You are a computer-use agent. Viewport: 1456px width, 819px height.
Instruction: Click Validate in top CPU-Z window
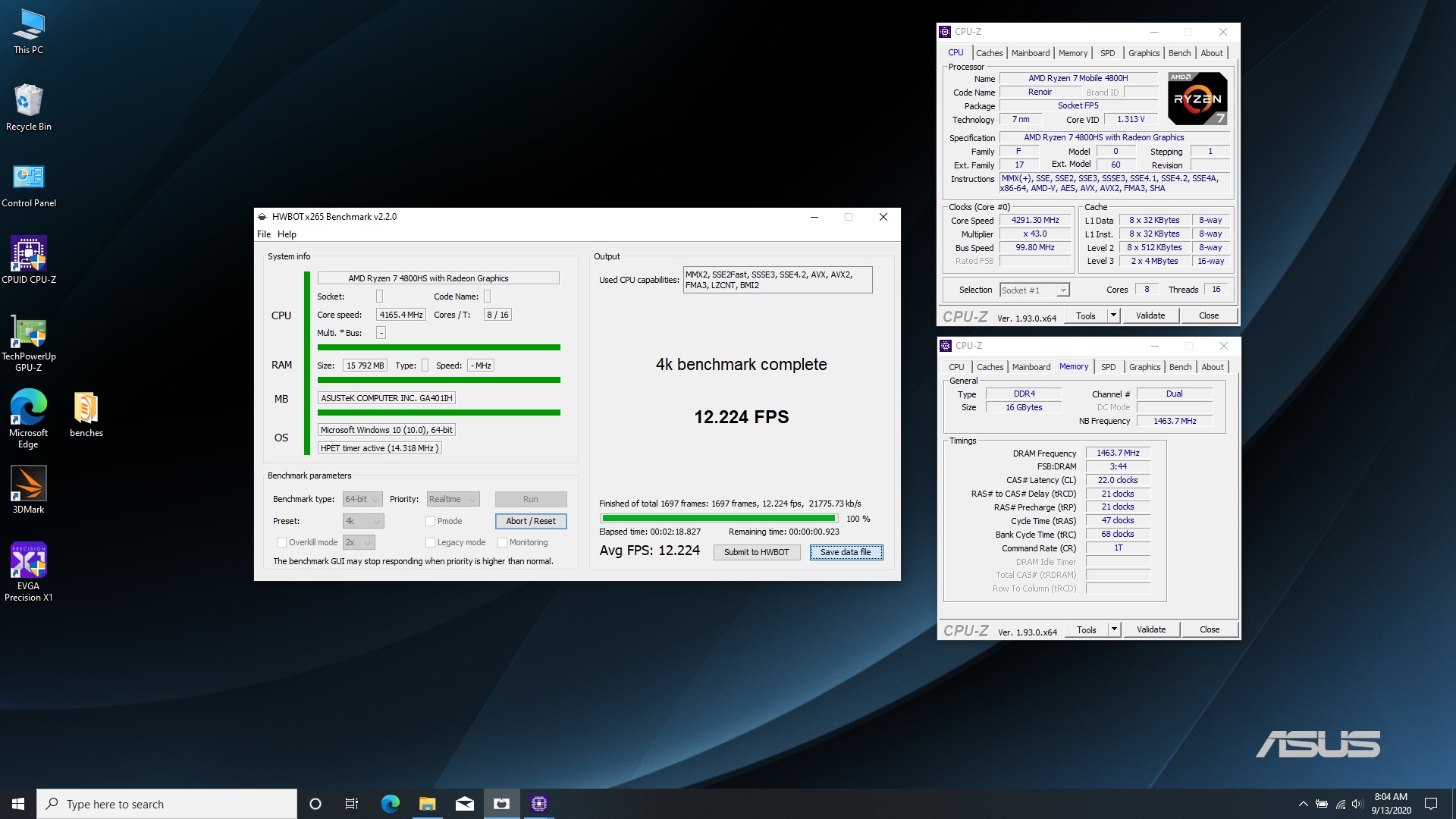point(1150,315)
